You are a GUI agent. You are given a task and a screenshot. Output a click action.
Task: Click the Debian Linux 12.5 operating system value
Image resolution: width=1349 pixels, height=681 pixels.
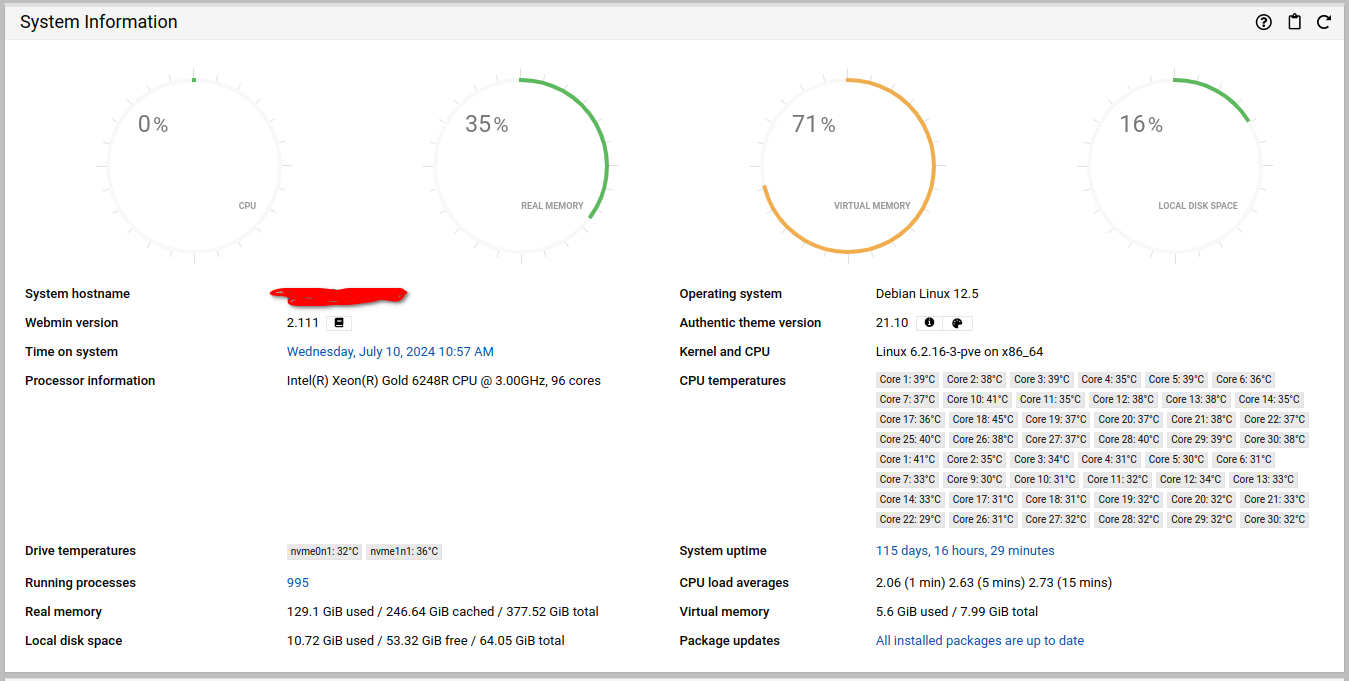(x=927, y=294)
